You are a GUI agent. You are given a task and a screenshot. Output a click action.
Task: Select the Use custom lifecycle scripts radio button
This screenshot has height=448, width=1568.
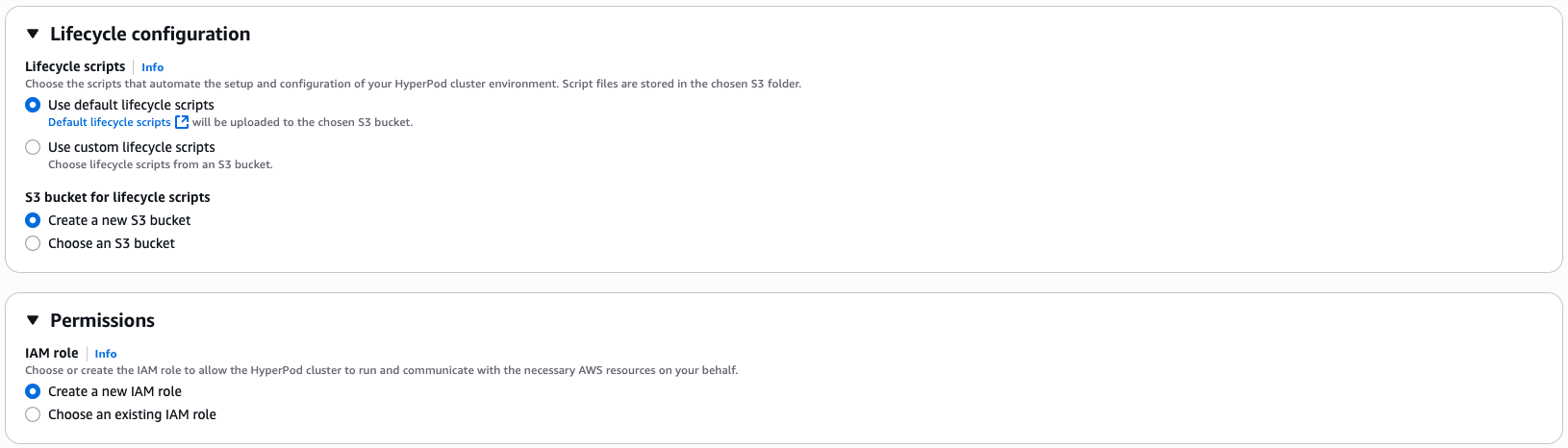click(33, 147)
